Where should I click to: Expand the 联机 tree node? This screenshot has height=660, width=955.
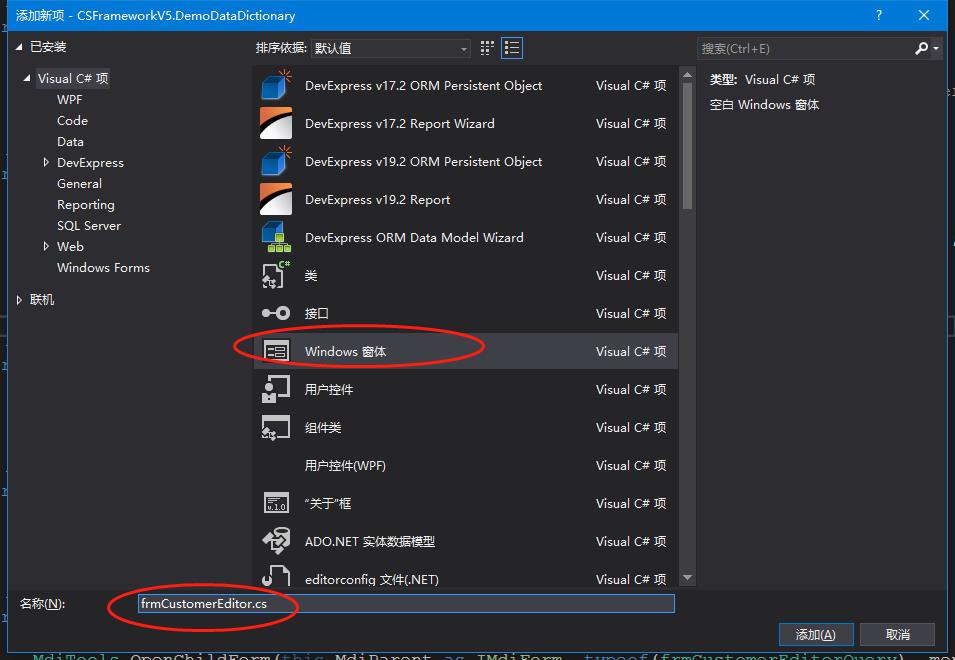point(20,299)
